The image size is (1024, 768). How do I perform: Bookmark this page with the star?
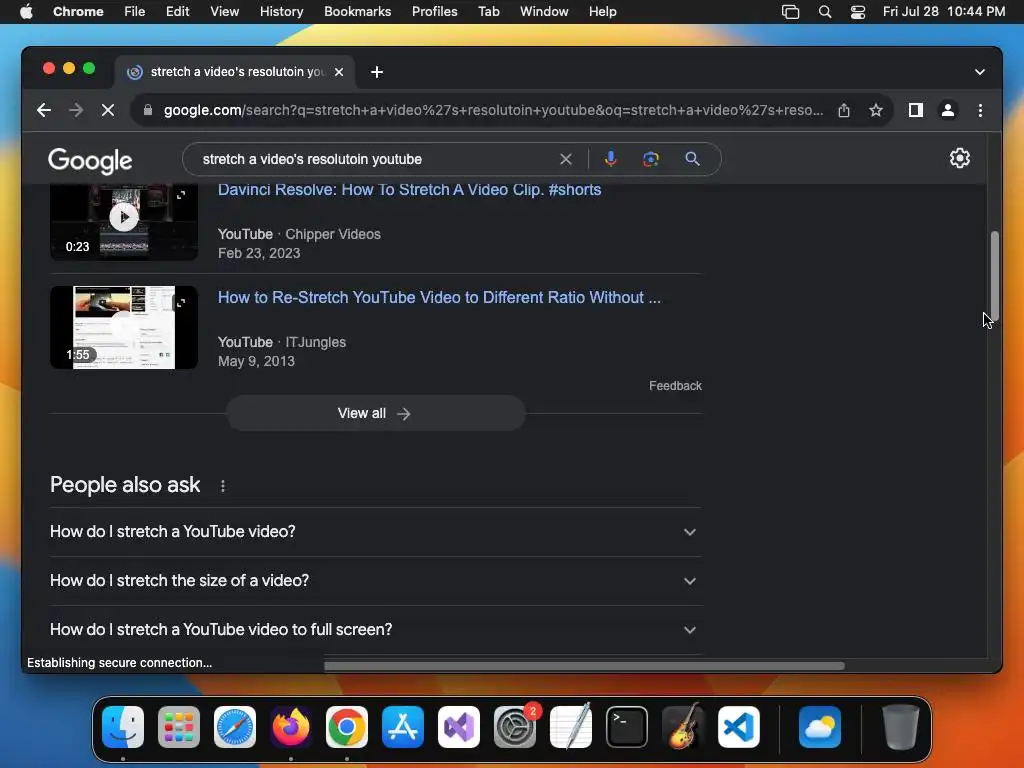point(876,110)
